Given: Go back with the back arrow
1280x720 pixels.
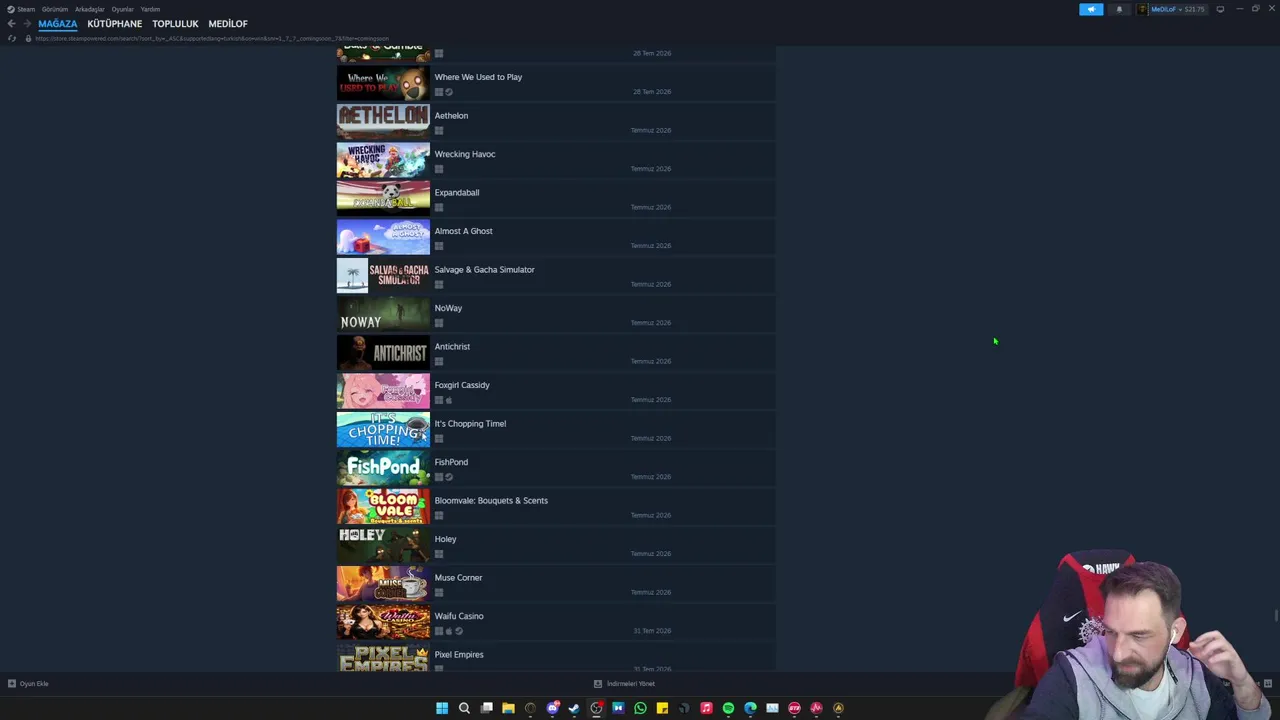Looking at the screenshot, I should pyautogui.click(x=11, y=23).
